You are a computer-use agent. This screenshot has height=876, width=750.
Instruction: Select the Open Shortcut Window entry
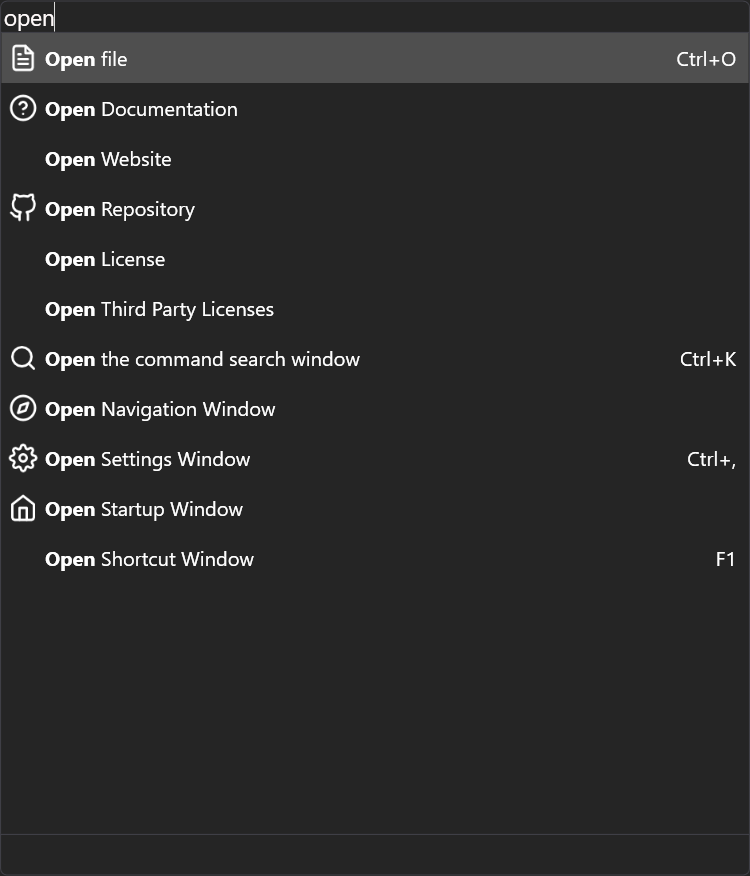tap(149, 559)
